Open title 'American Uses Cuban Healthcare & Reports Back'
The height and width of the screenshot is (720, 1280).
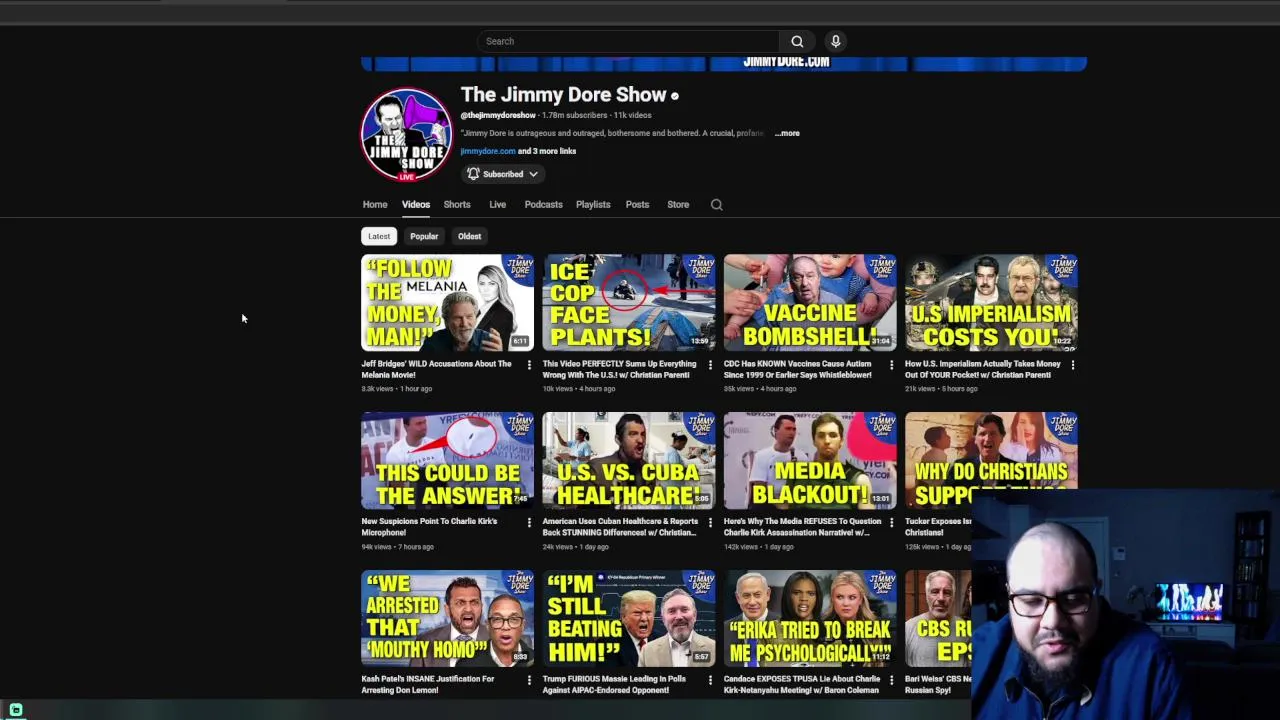[x=620, y=527]
